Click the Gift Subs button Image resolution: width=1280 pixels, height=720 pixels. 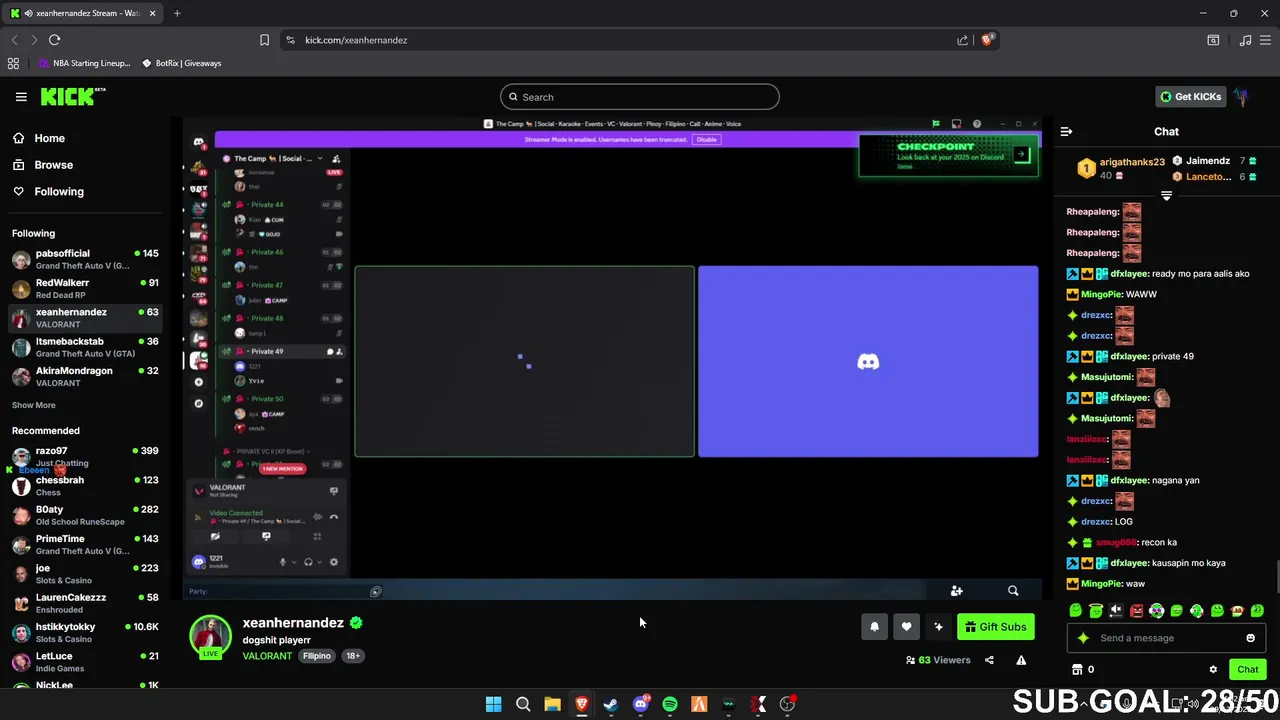[x=996, y=627]
